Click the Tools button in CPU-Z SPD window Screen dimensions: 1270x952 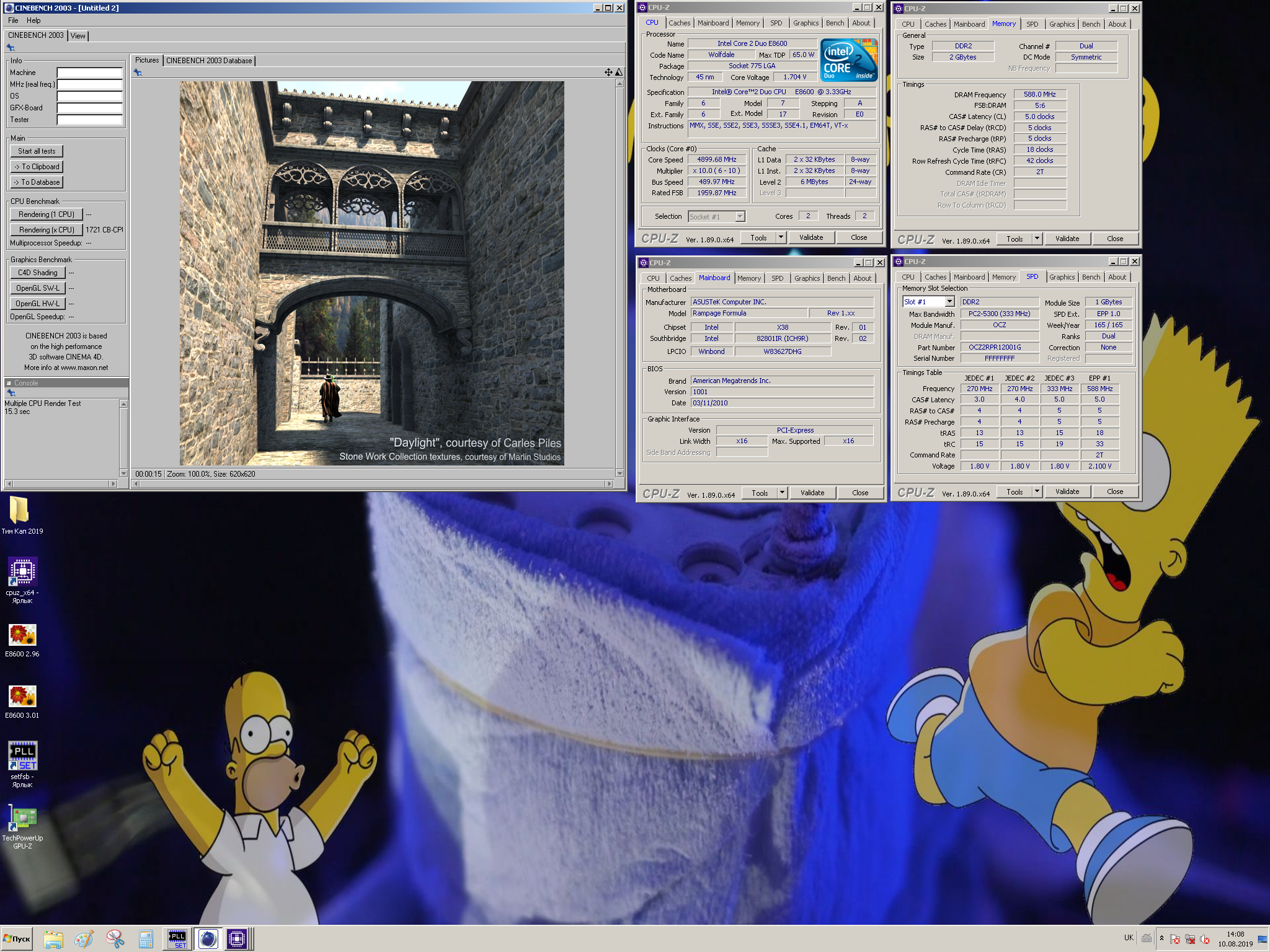(1015, 491)
